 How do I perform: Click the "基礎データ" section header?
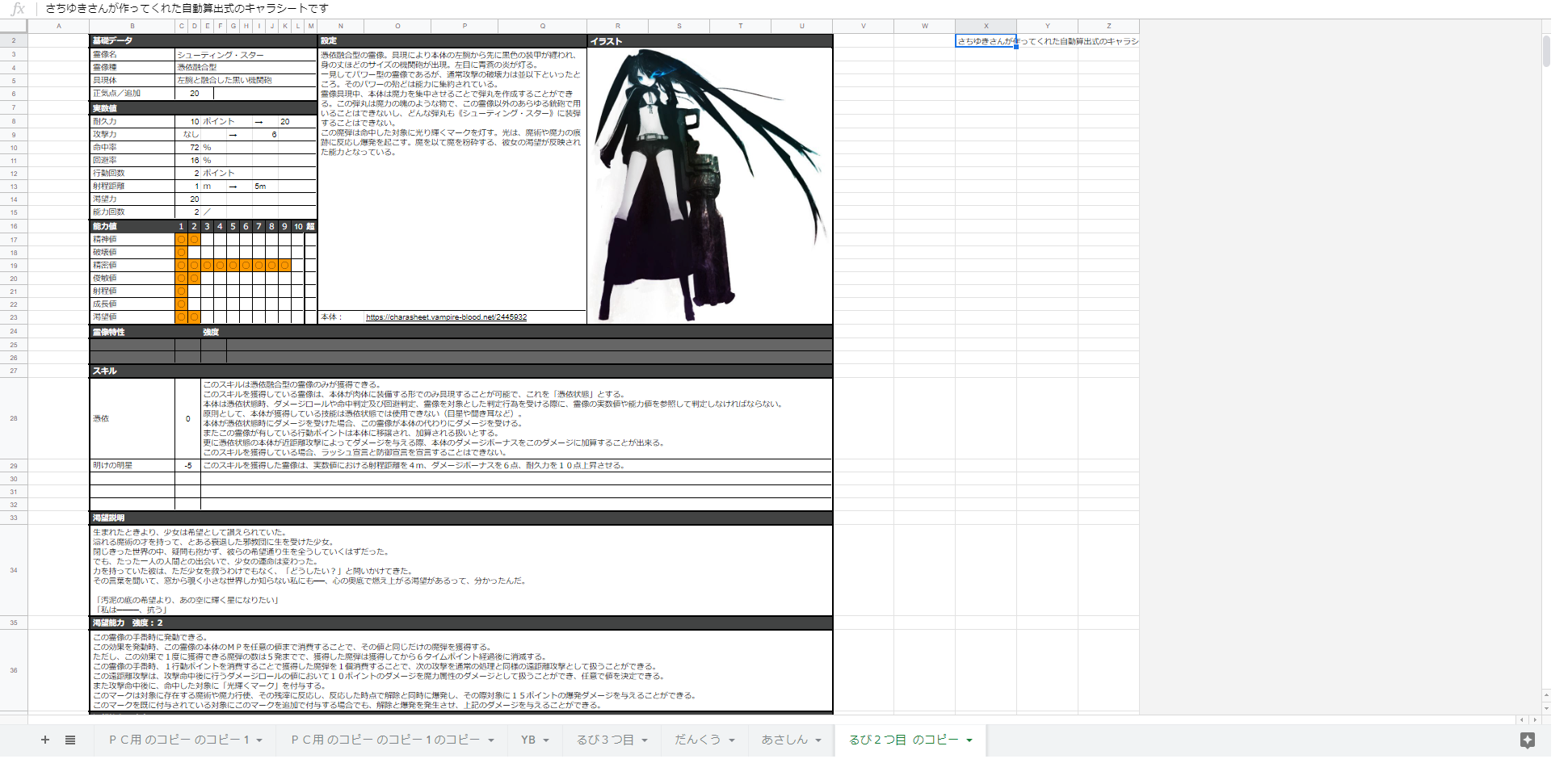(x=203, y=40)
